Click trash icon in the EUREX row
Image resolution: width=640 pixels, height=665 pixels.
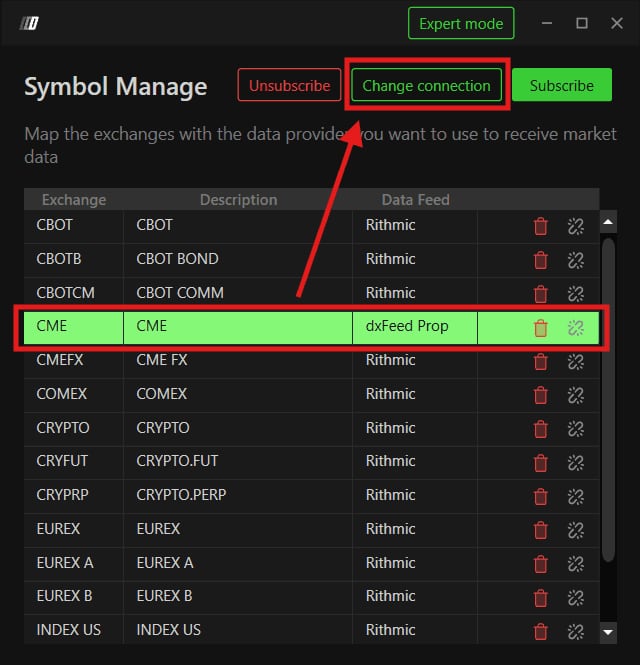click(540, 530)
